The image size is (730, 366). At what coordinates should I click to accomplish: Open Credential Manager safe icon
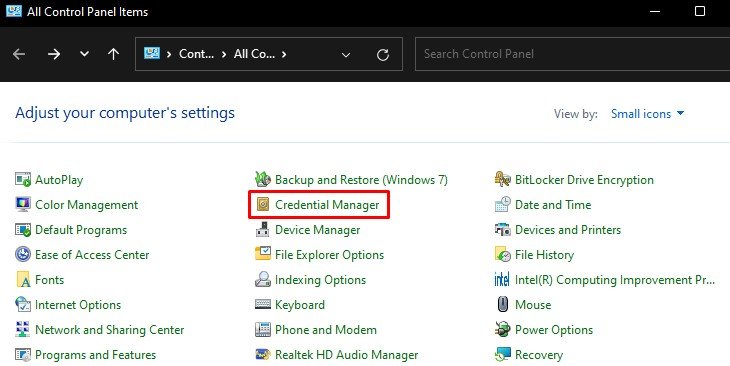coord(263,204)
